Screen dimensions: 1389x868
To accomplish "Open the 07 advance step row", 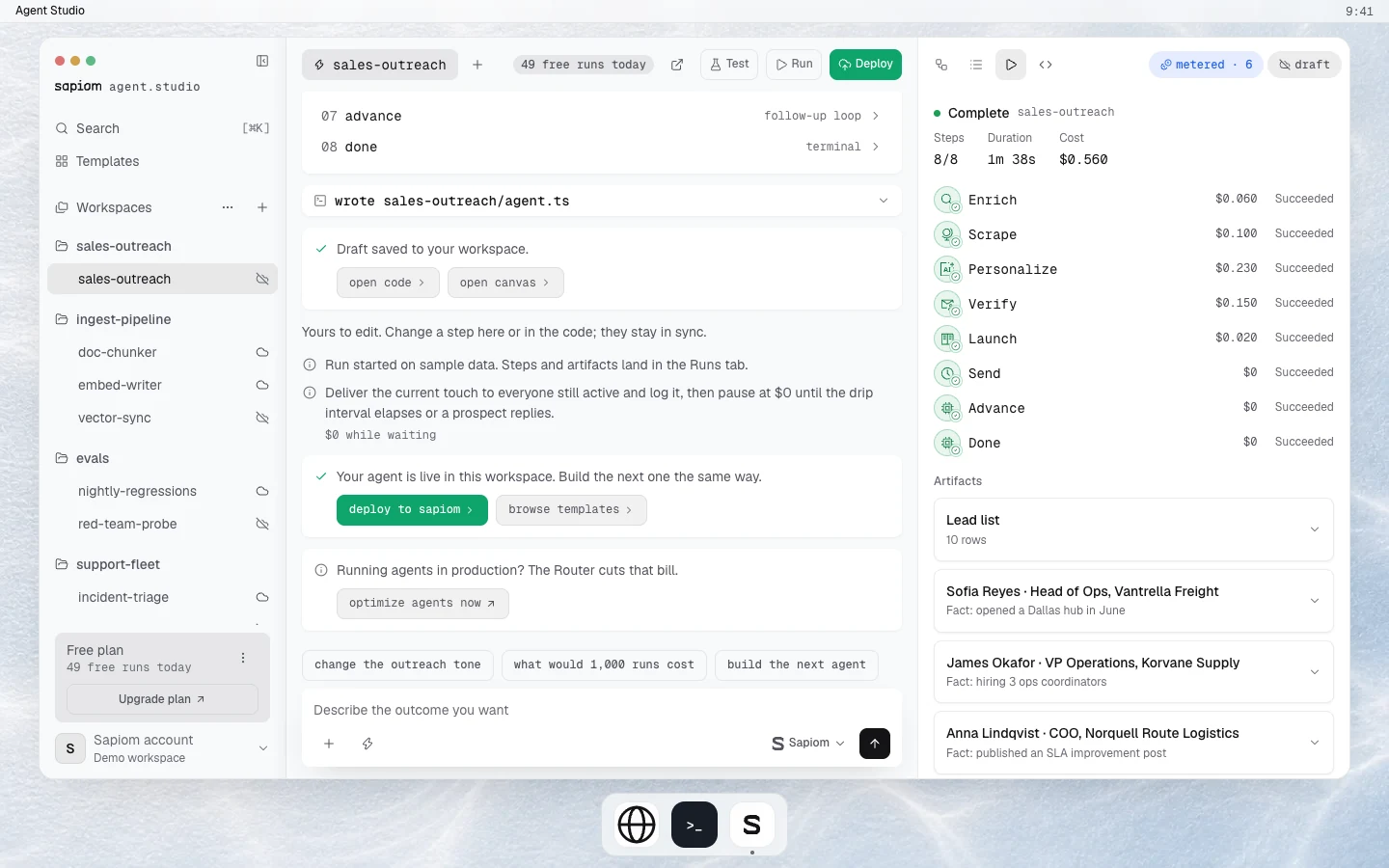I will (602, 116).
